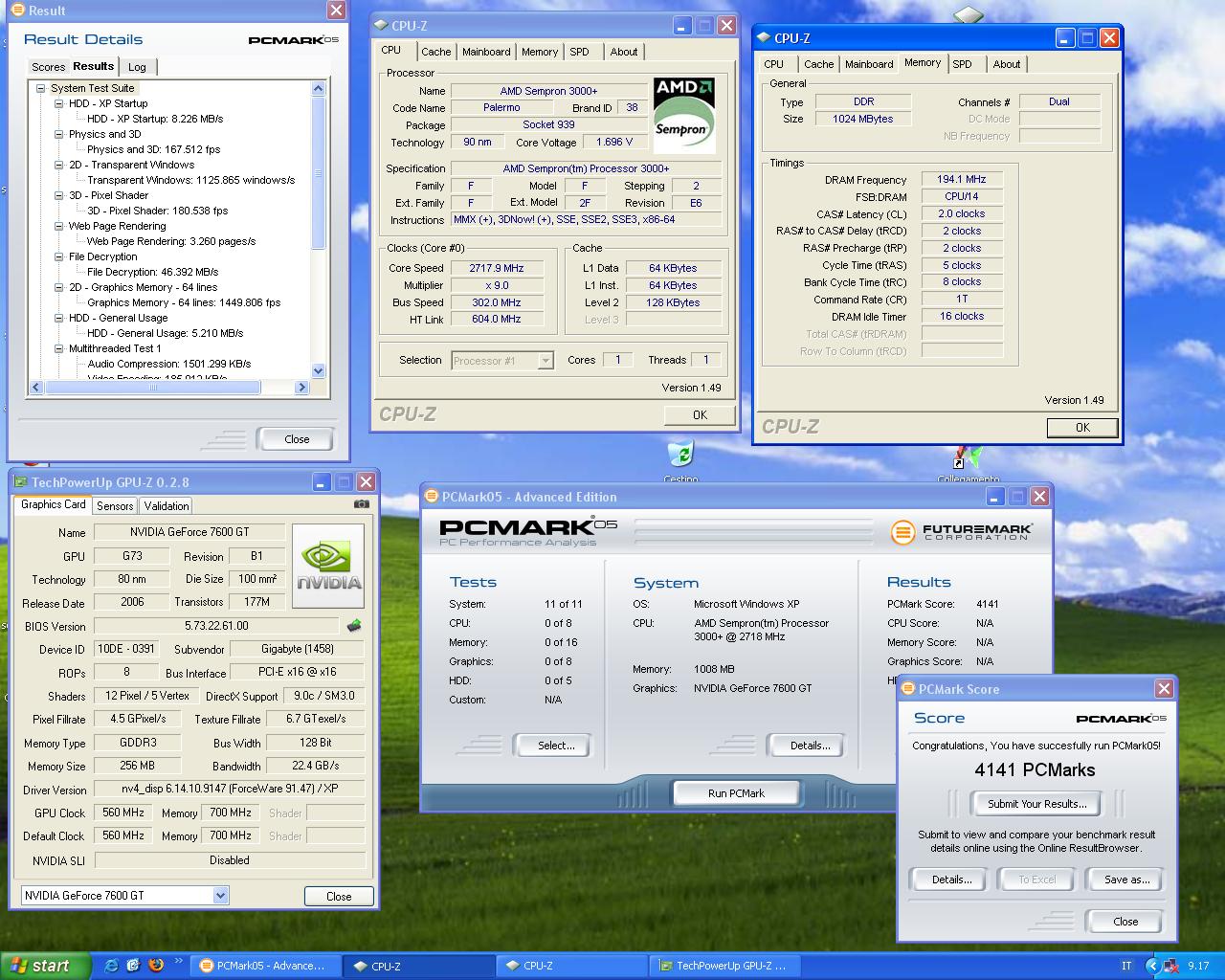Collapse the File Decryption node

pos(58,256)
